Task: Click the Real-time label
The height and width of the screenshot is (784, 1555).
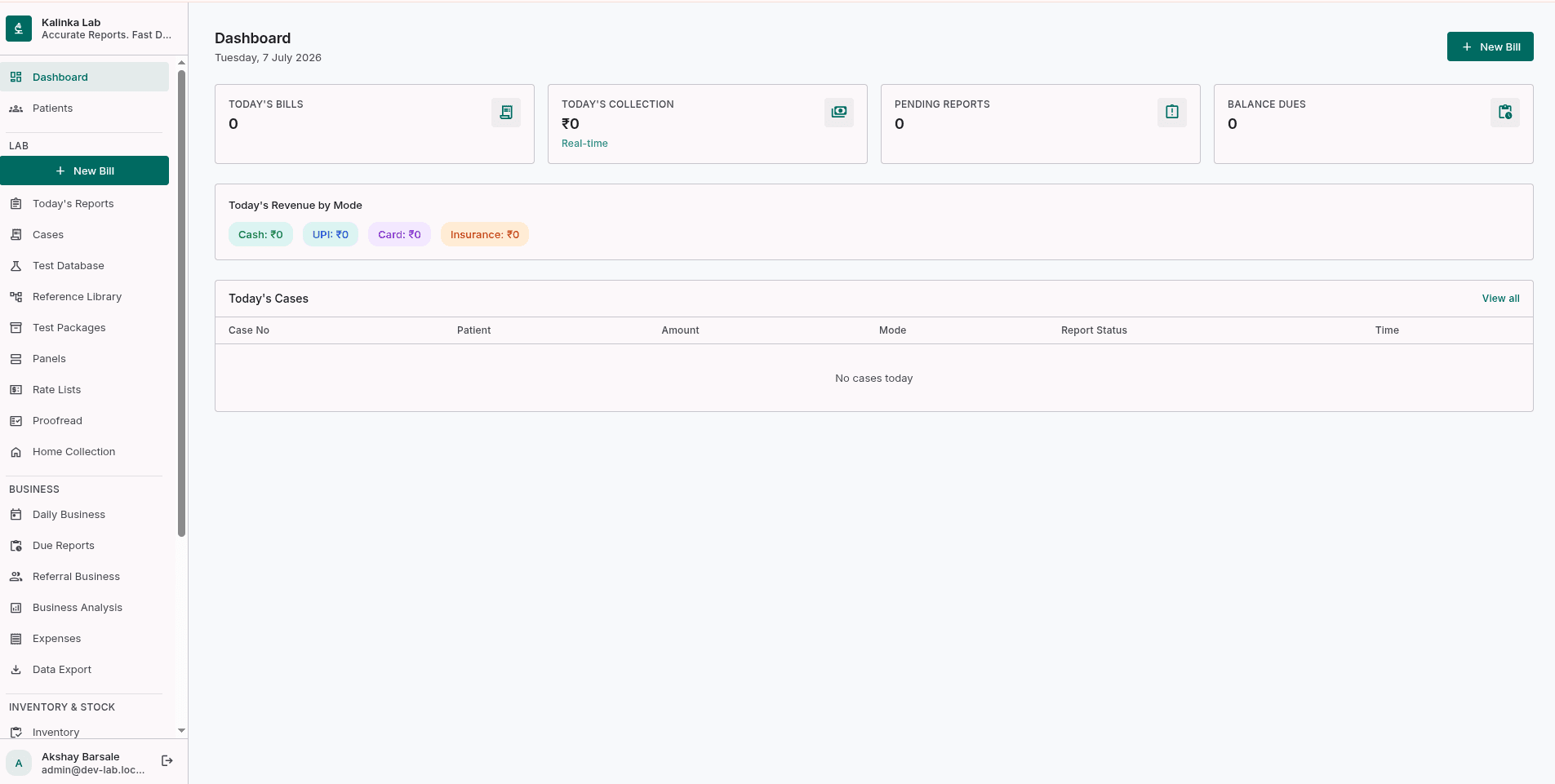Action: coord(584,144)
